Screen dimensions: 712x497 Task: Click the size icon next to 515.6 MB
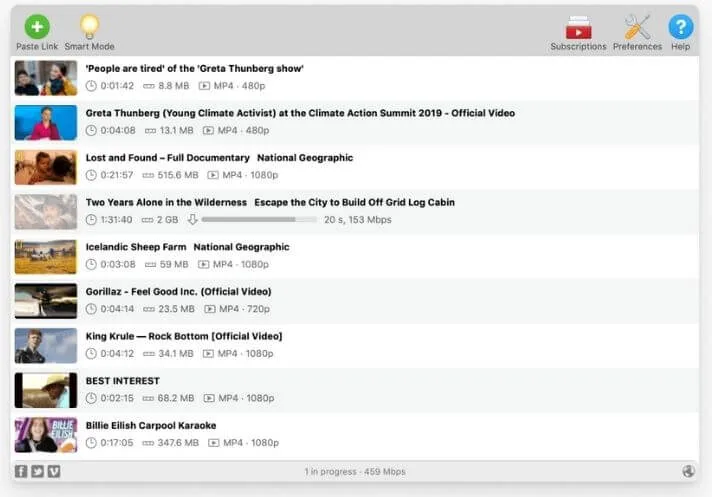click(148, 175)
